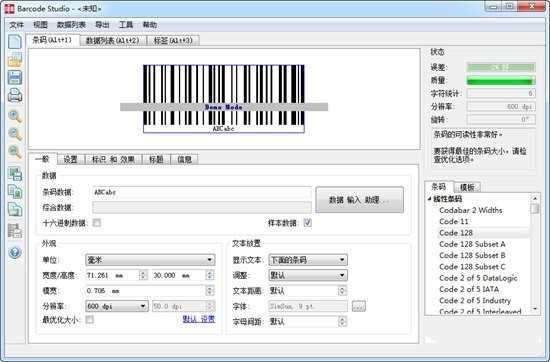Click the 数据 输入 助理 button
This screenshot has width=550, height=362.
[360, 200]
